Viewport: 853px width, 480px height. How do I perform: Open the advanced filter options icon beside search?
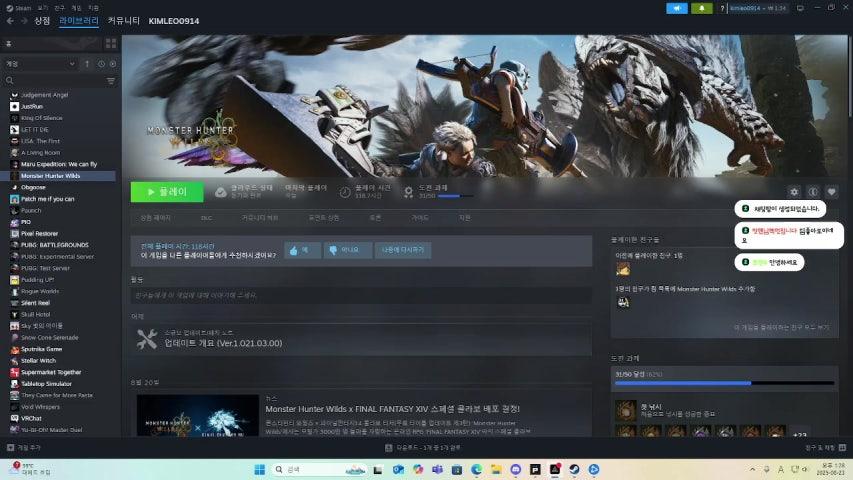tap(111, 81)
